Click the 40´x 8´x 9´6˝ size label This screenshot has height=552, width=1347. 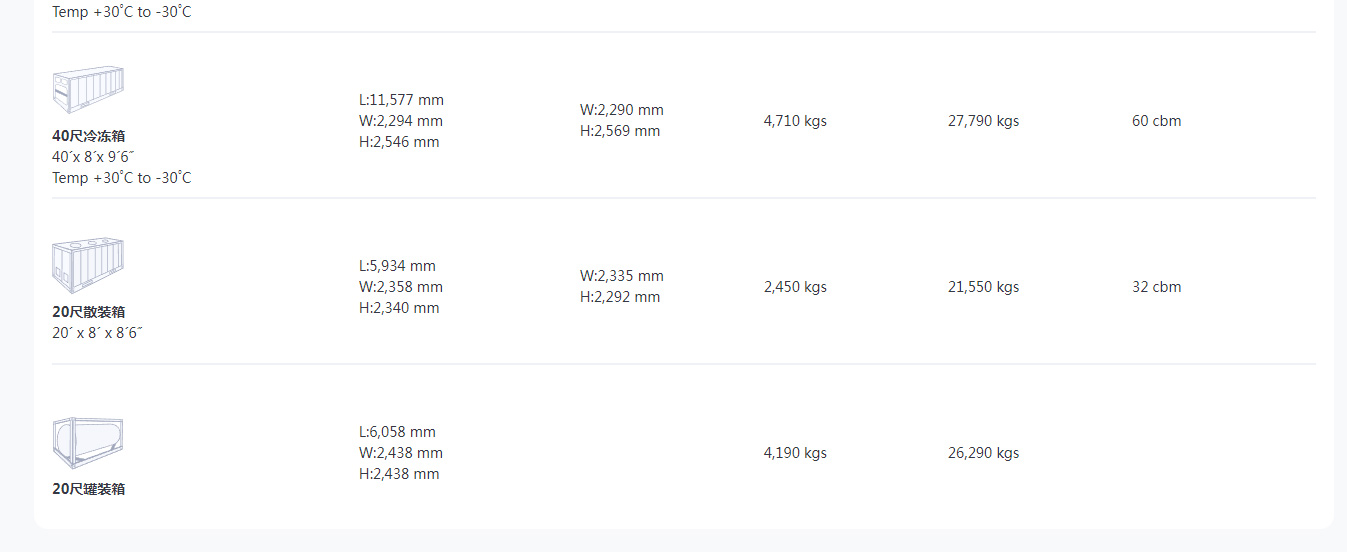[x=93, y=157]
